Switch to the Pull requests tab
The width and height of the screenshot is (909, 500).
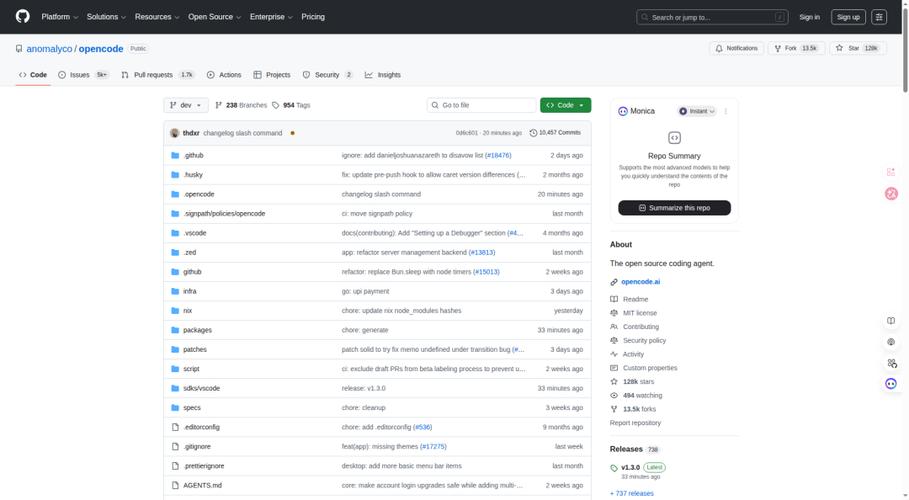coord(158,75)
